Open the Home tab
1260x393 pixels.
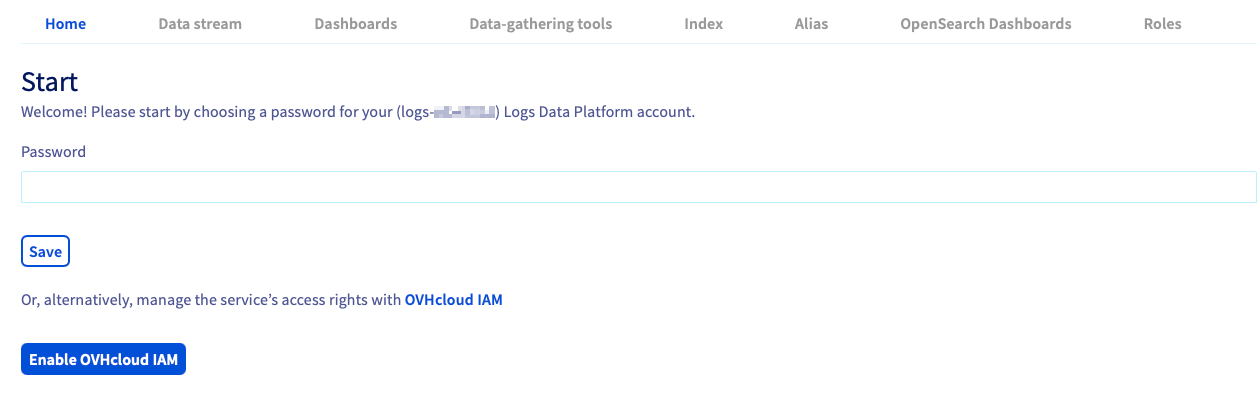[65, 23]
